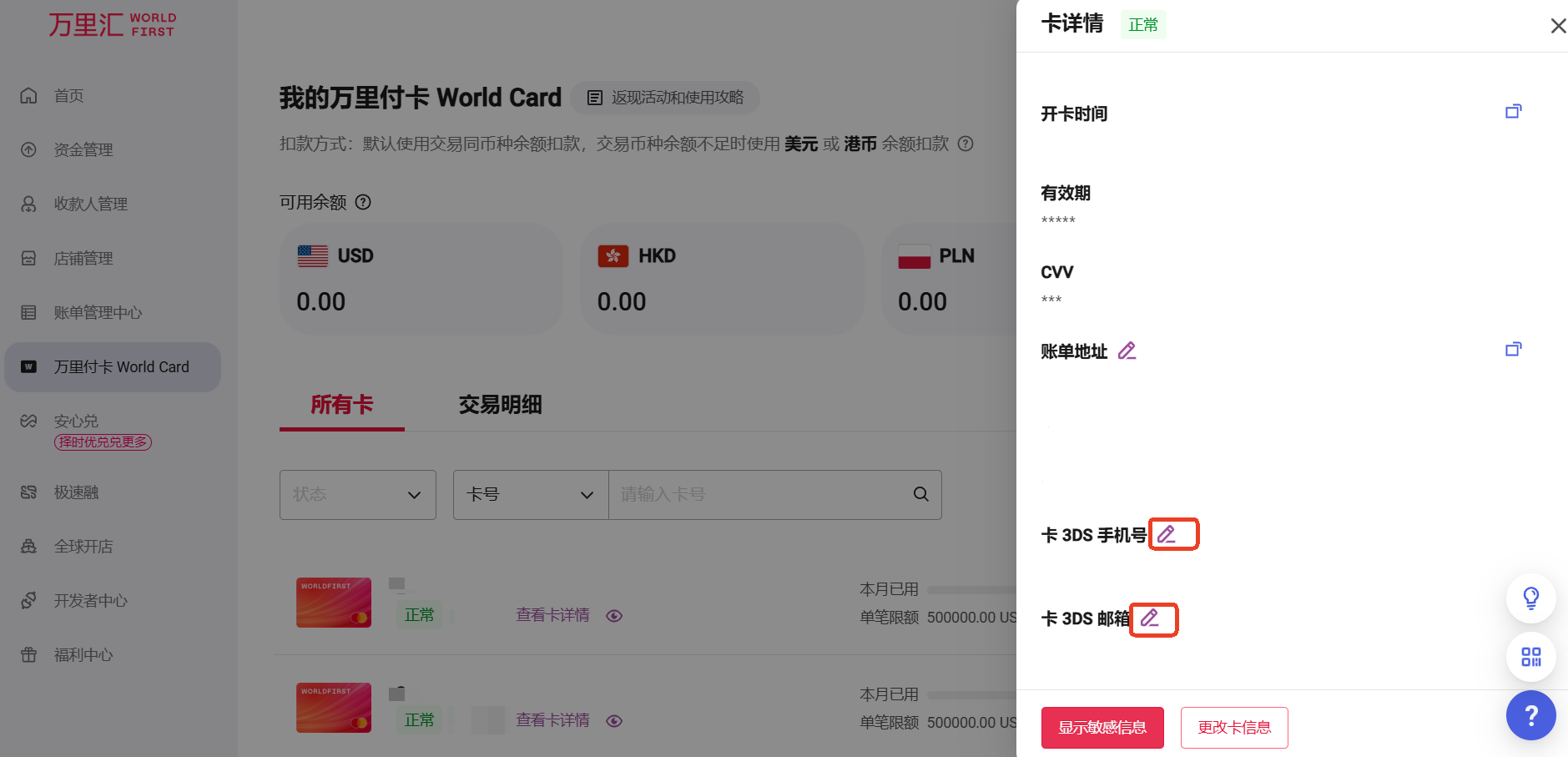Edit the 卡 3DS 手机号
This screenshot has height=757, width=1568.
tap(1167, 534)
